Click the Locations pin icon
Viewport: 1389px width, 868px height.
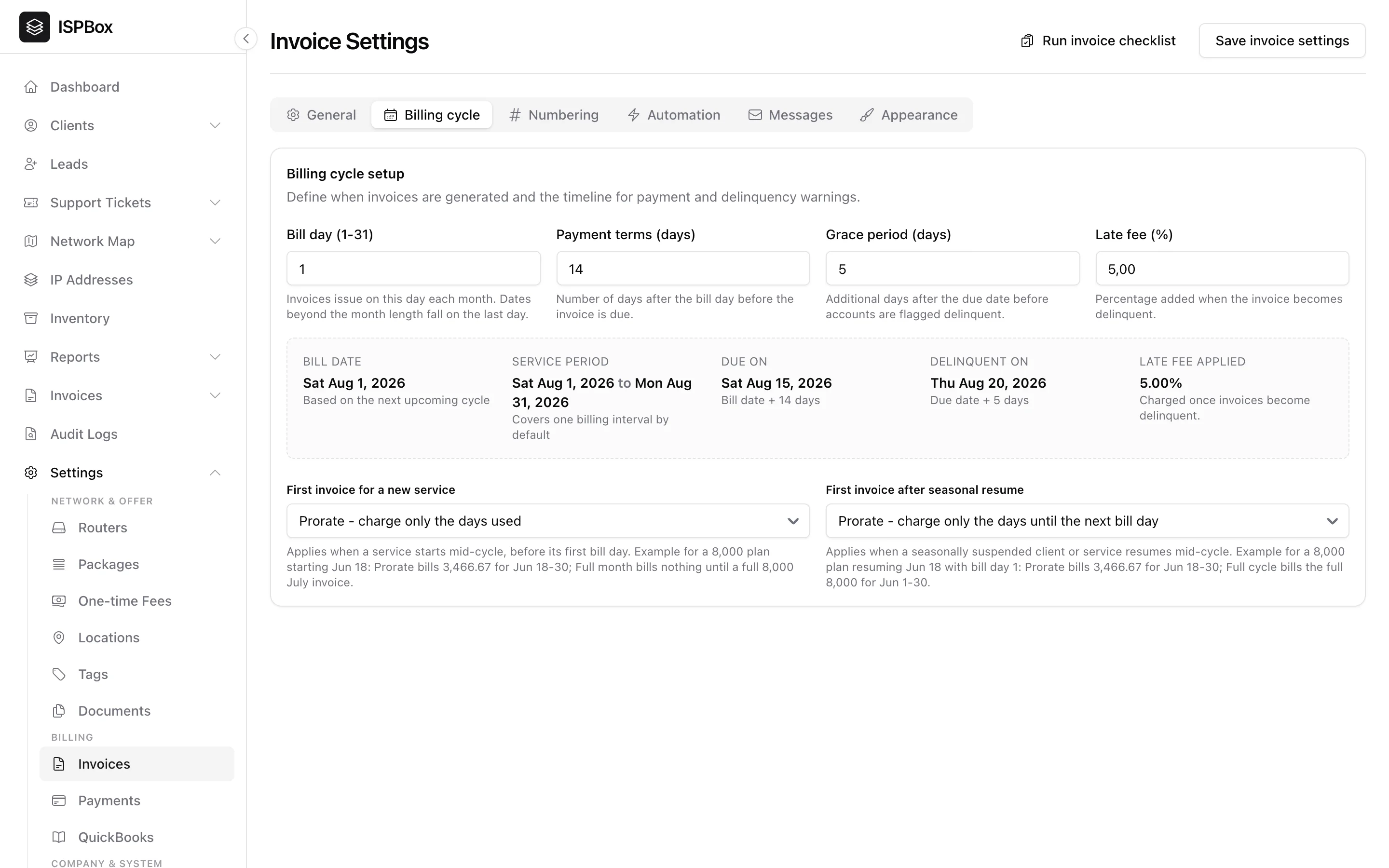[58, 638]
